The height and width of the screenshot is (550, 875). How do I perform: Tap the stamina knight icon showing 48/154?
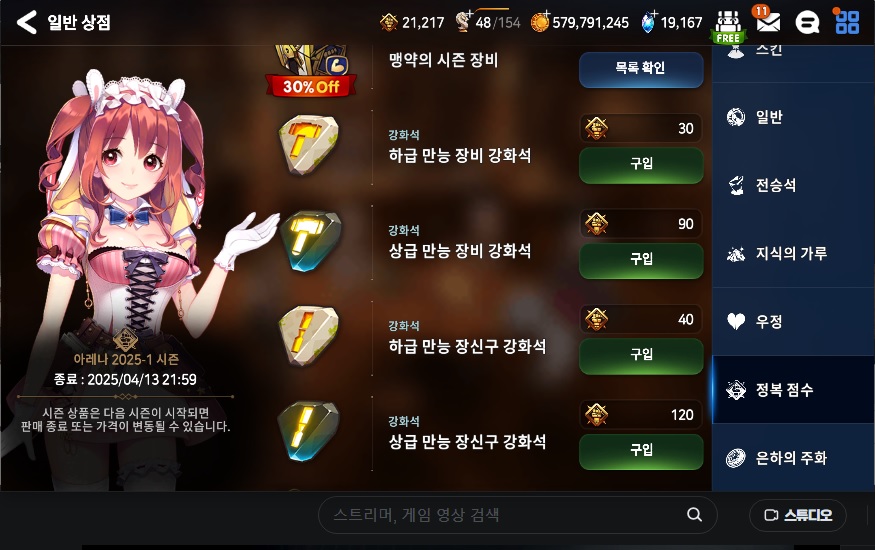coord(463,22)
